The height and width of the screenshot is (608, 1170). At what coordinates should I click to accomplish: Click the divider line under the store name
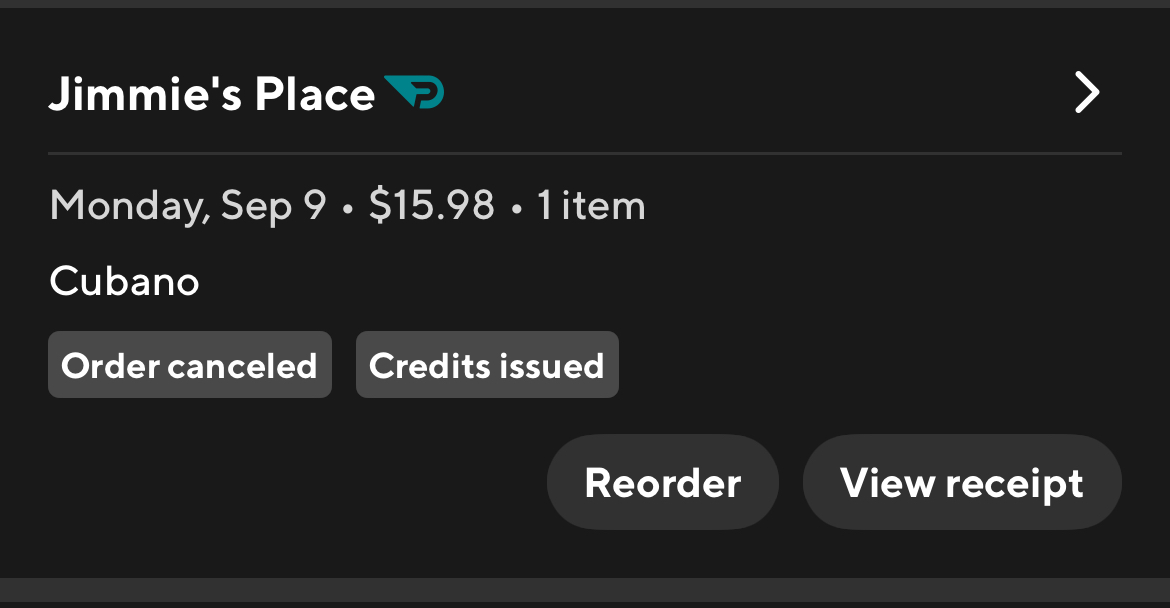coord(584,154)
